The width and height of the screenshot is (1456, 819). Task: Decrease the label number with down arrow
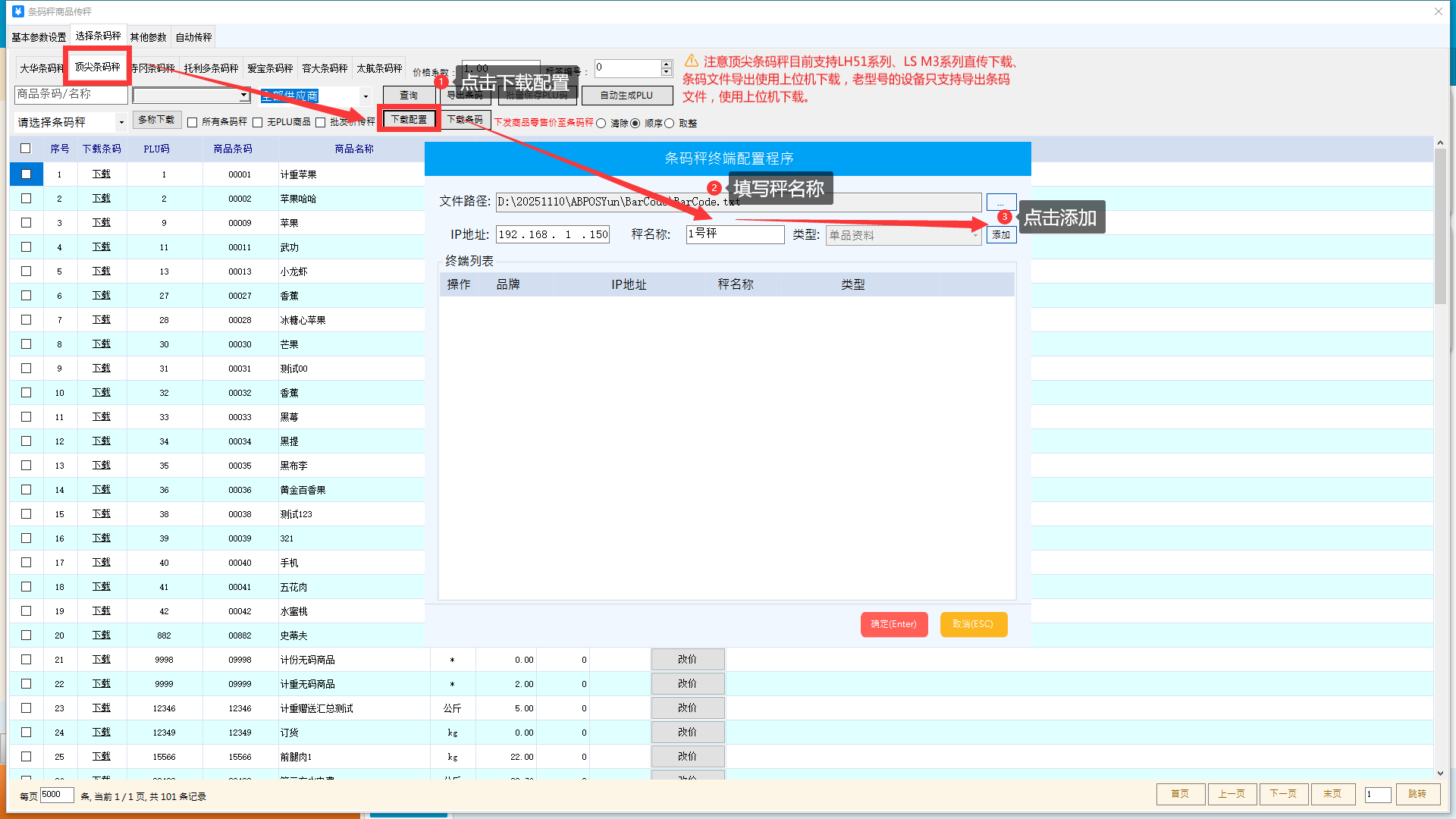point(667,72)
